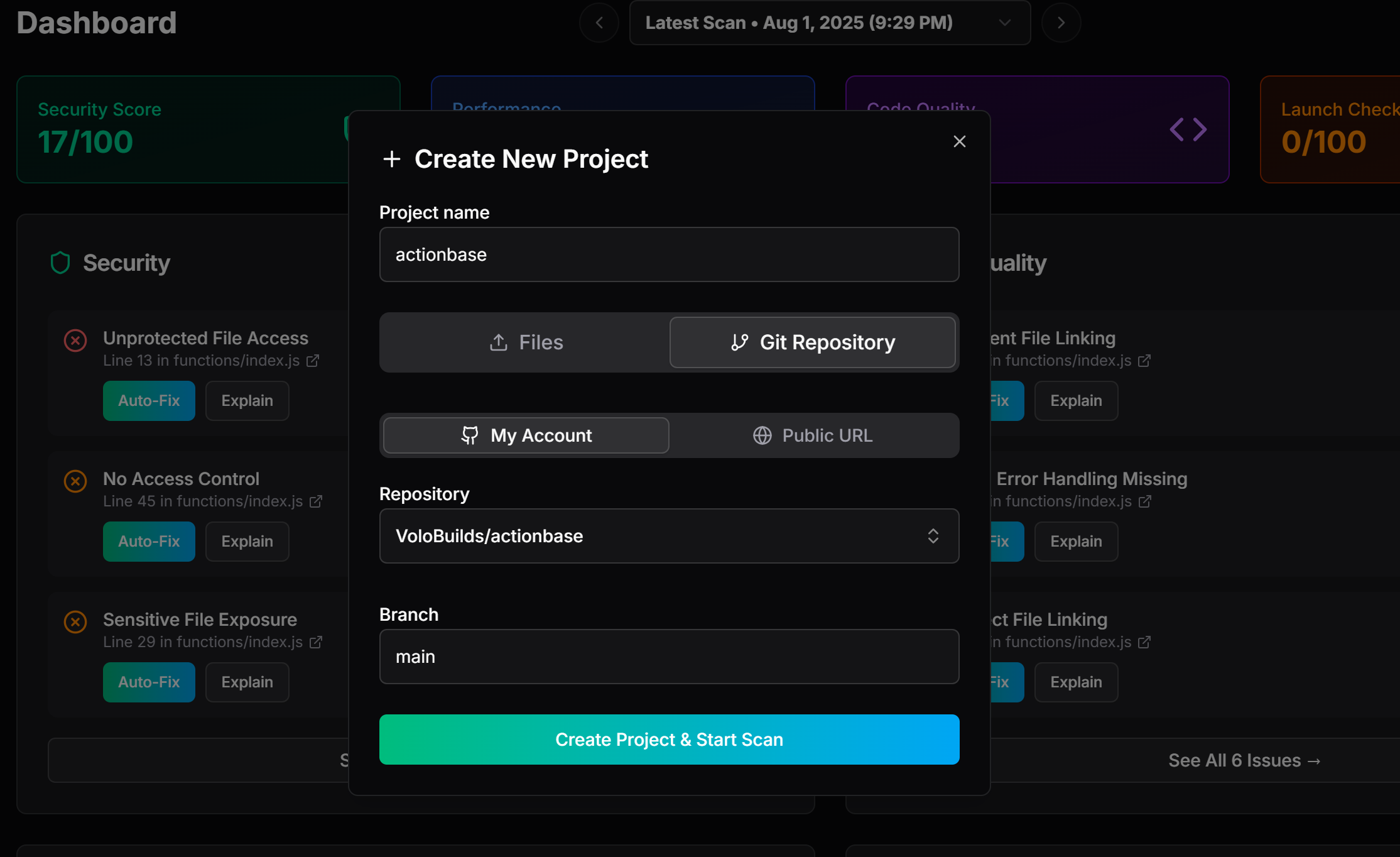Click the Project name input field
The image size is (1400, 857).
click(x=669, y=254)
